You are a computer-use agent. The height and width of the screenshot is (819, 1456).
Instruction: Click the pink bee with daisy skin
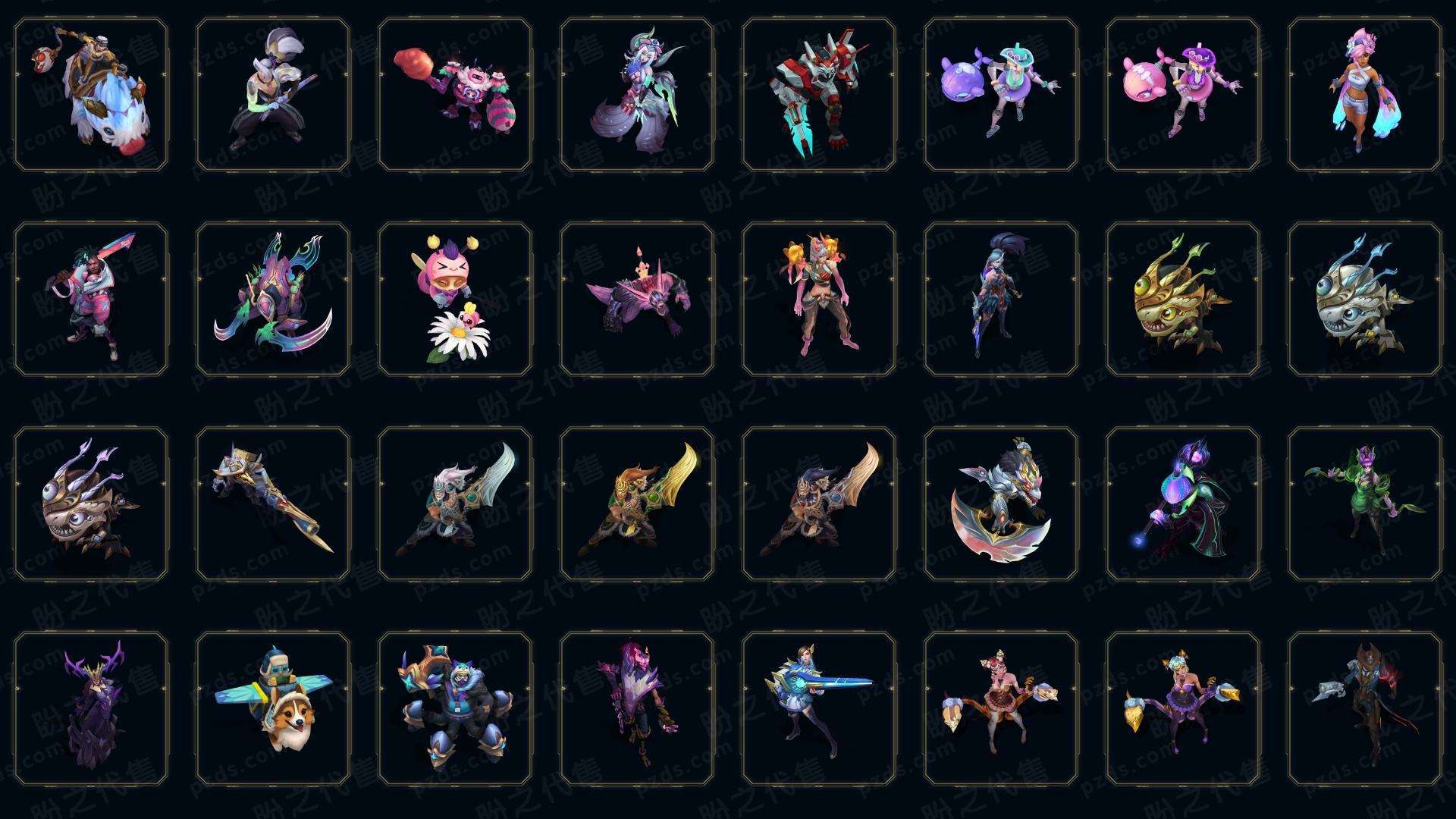(455, 299)
